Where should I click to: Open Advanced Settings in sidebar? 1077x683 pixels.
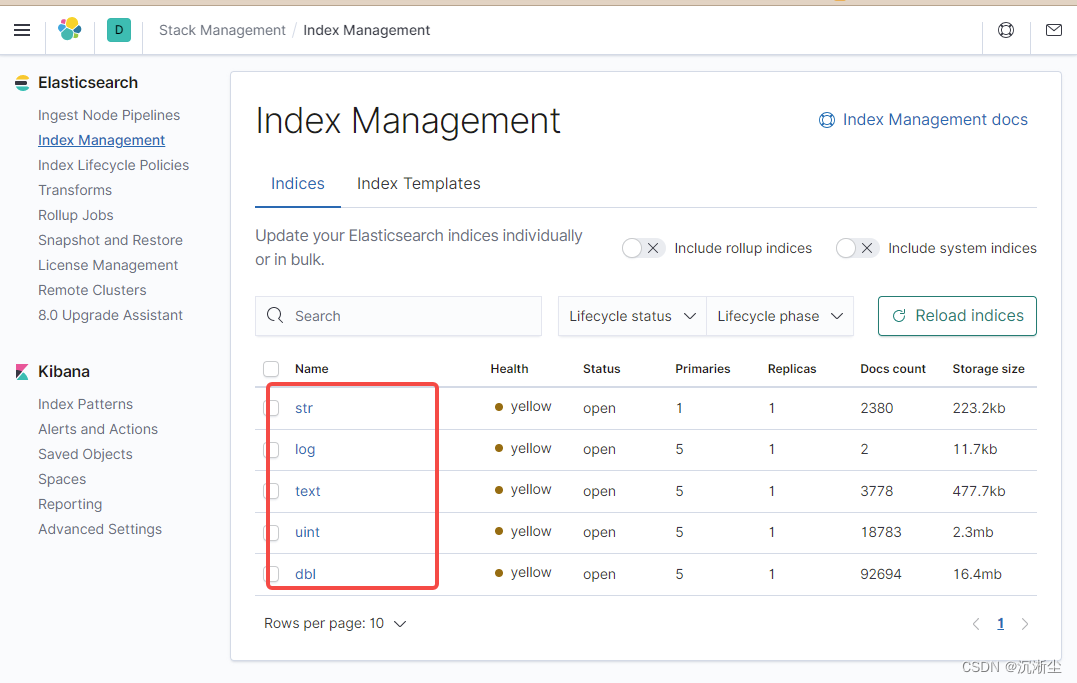click(x=100, y=529)
